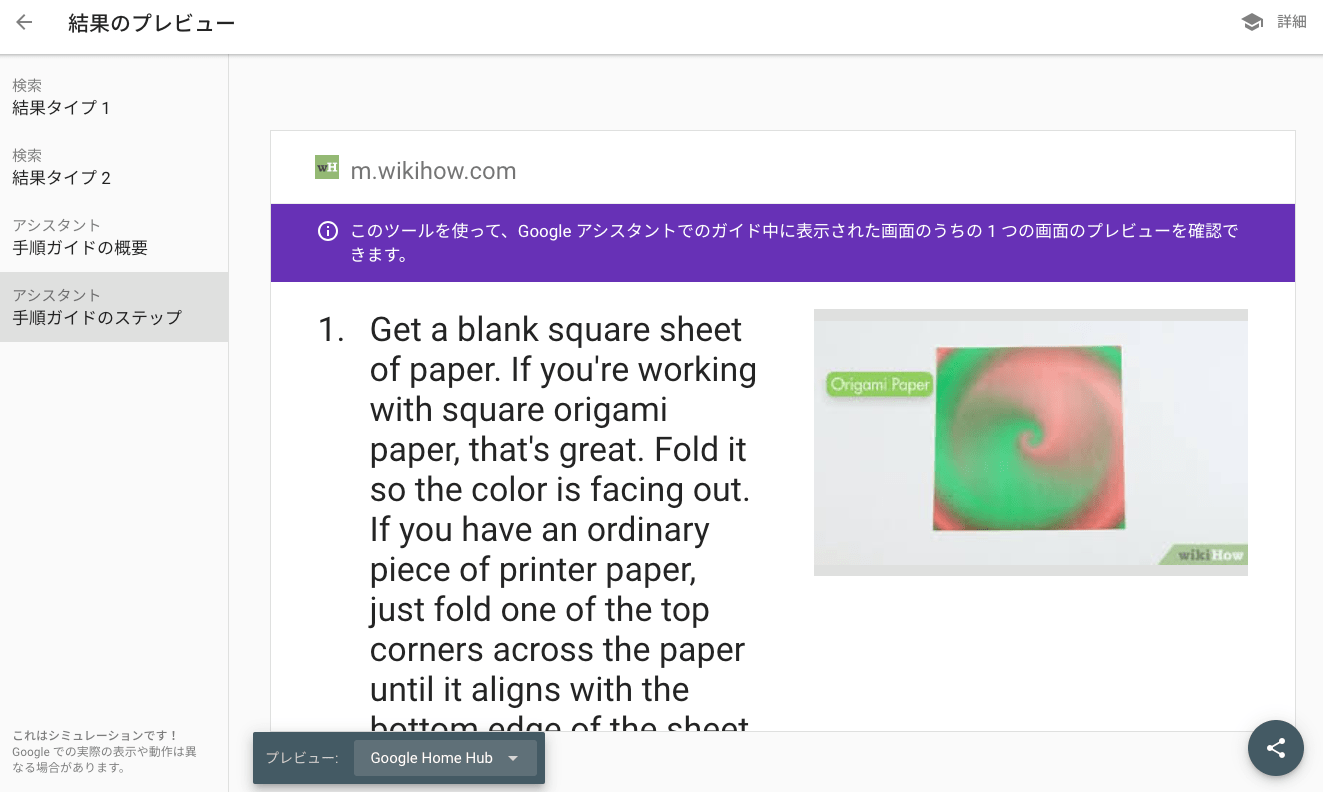
Task: Open the 詳細 link
Action: point(1291,22)
